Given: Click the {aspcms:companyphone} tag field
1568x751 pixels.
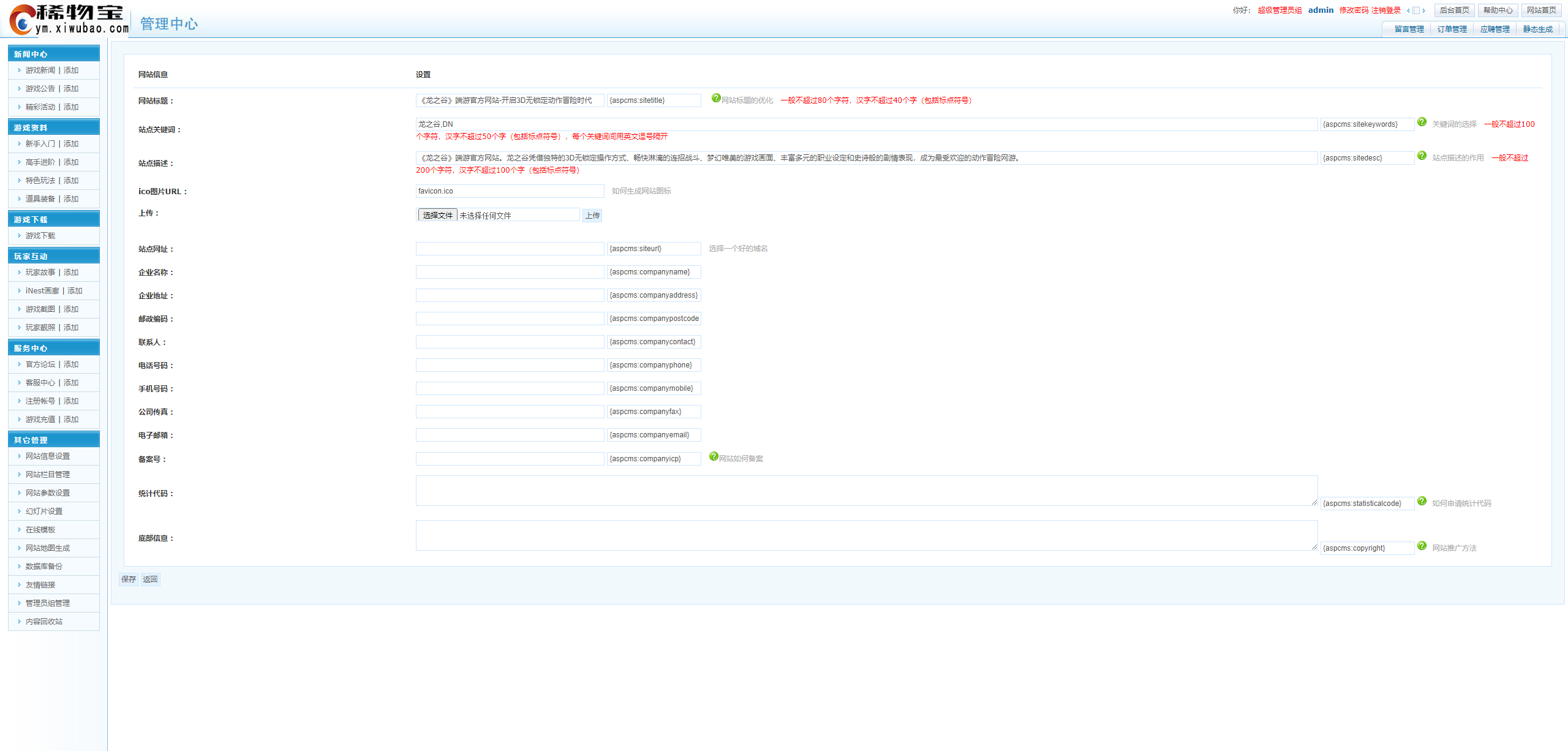Looking at the screenshot, I should click(x=654, y=365).
